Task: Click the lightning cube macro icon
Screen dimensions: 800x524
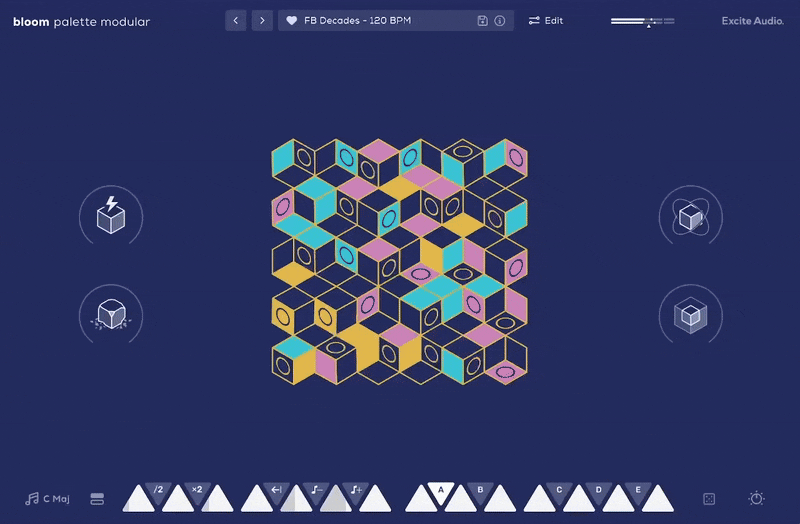Action: click(x=110, y=215)
